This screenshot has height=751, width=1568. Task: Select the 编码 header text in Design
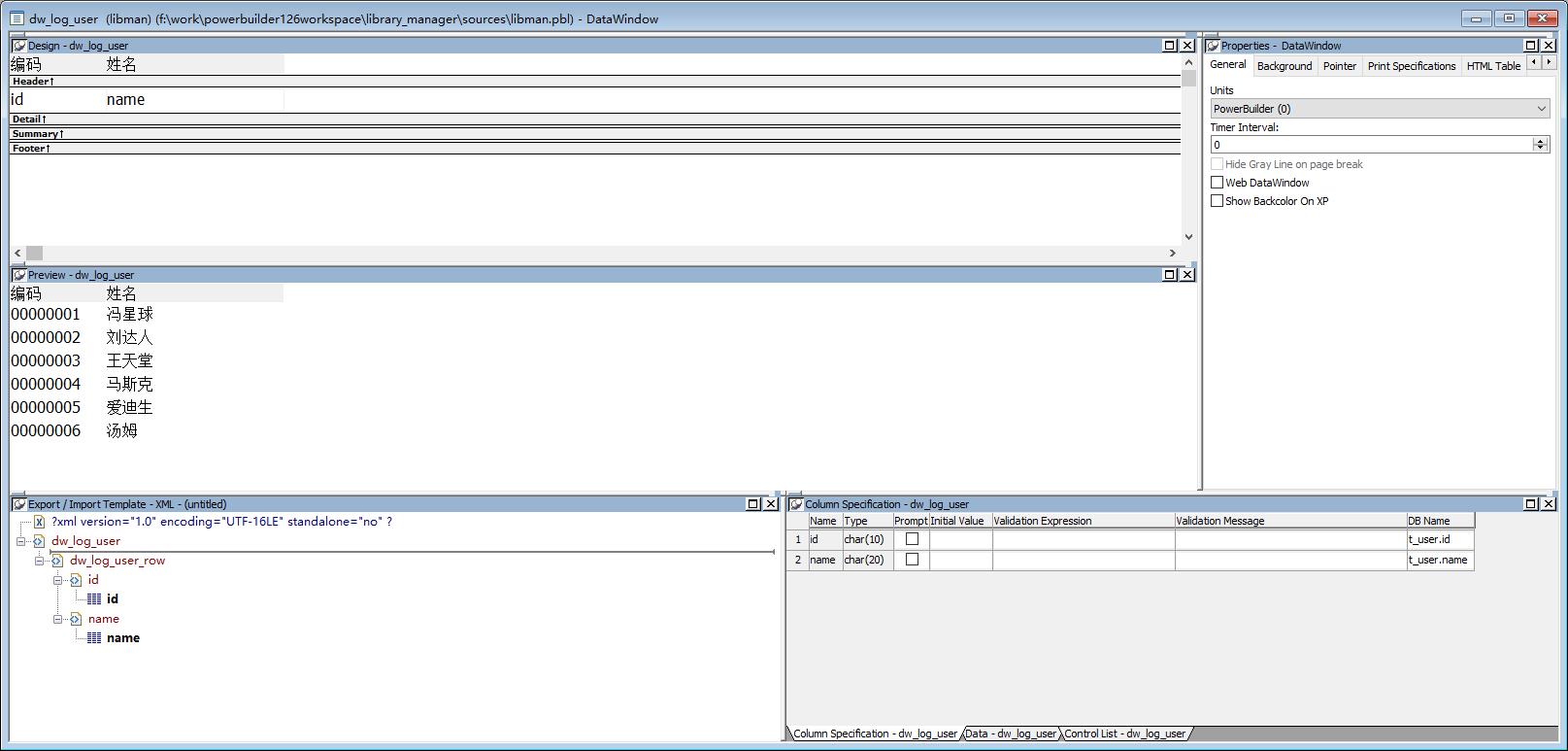coord(26,64)
